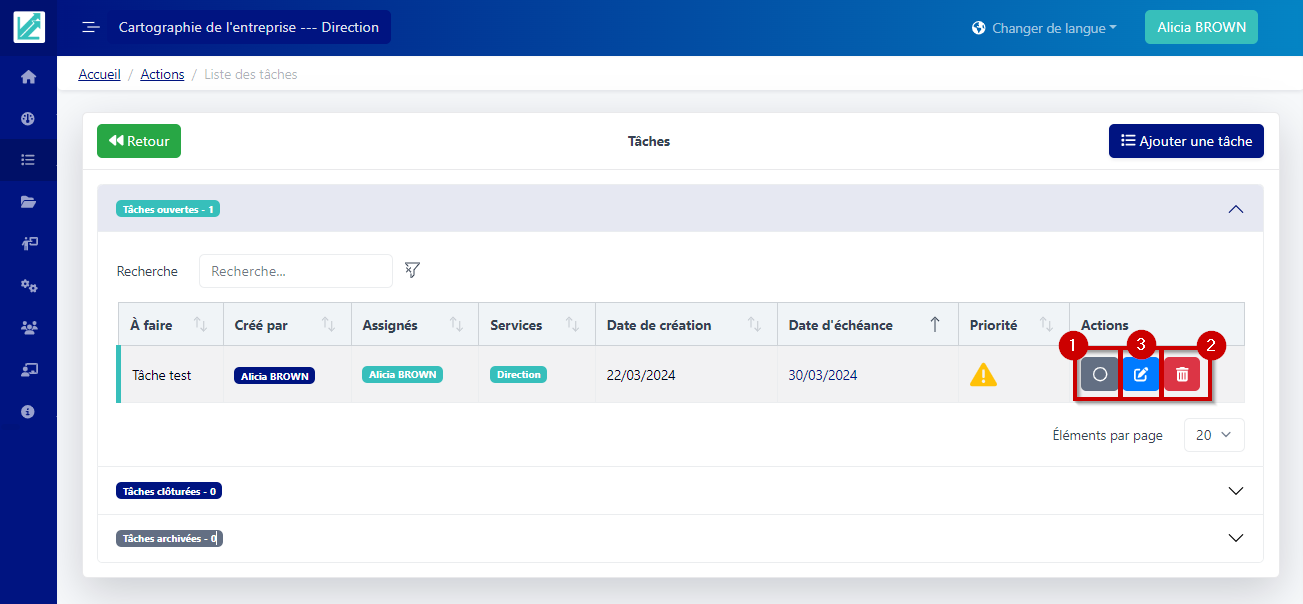Click the info circle icon in sidebar
The width and height of the screenshot is (1303, 604).
coord(28,411)
